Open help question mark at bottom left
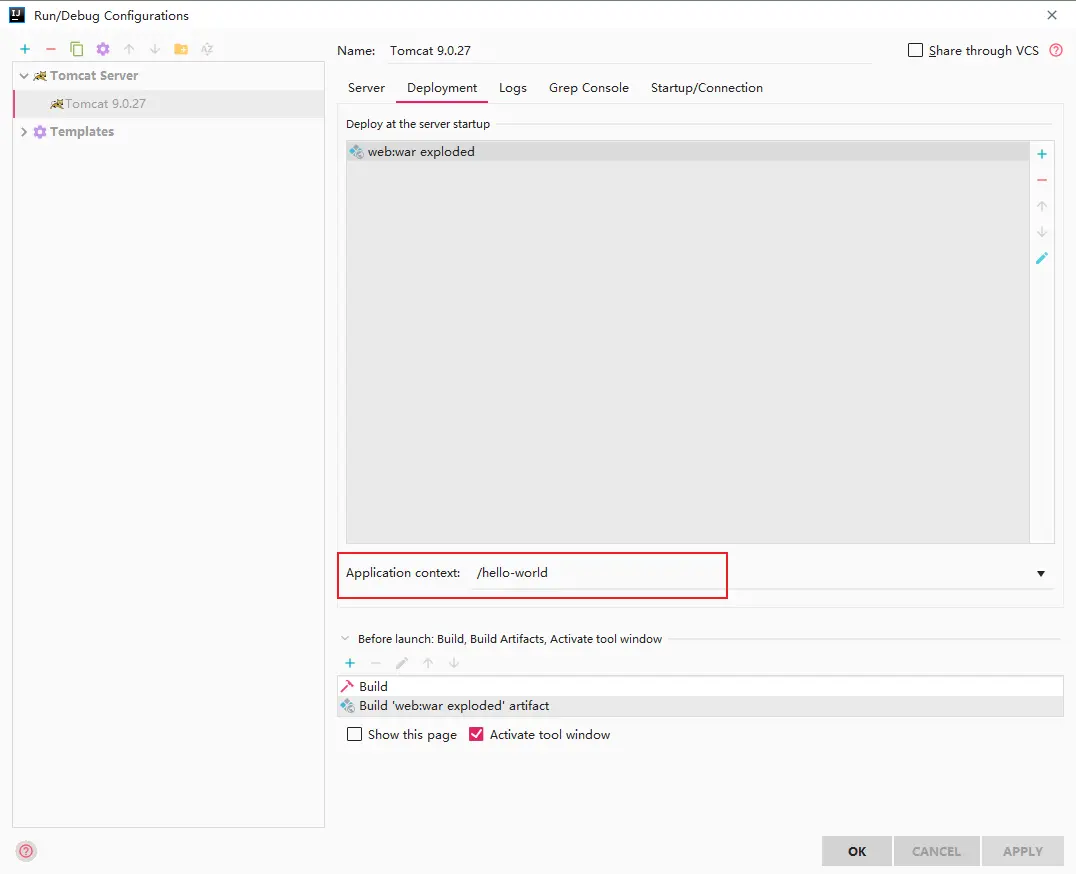 coord(26,851)
